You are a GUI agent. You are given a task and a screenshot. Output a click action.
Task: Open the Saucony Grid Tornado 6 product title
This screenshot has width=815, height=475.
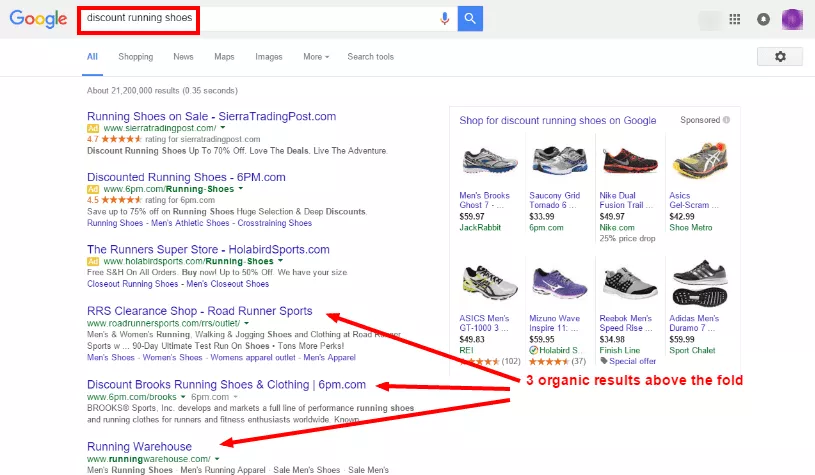[x=555, y=200]
